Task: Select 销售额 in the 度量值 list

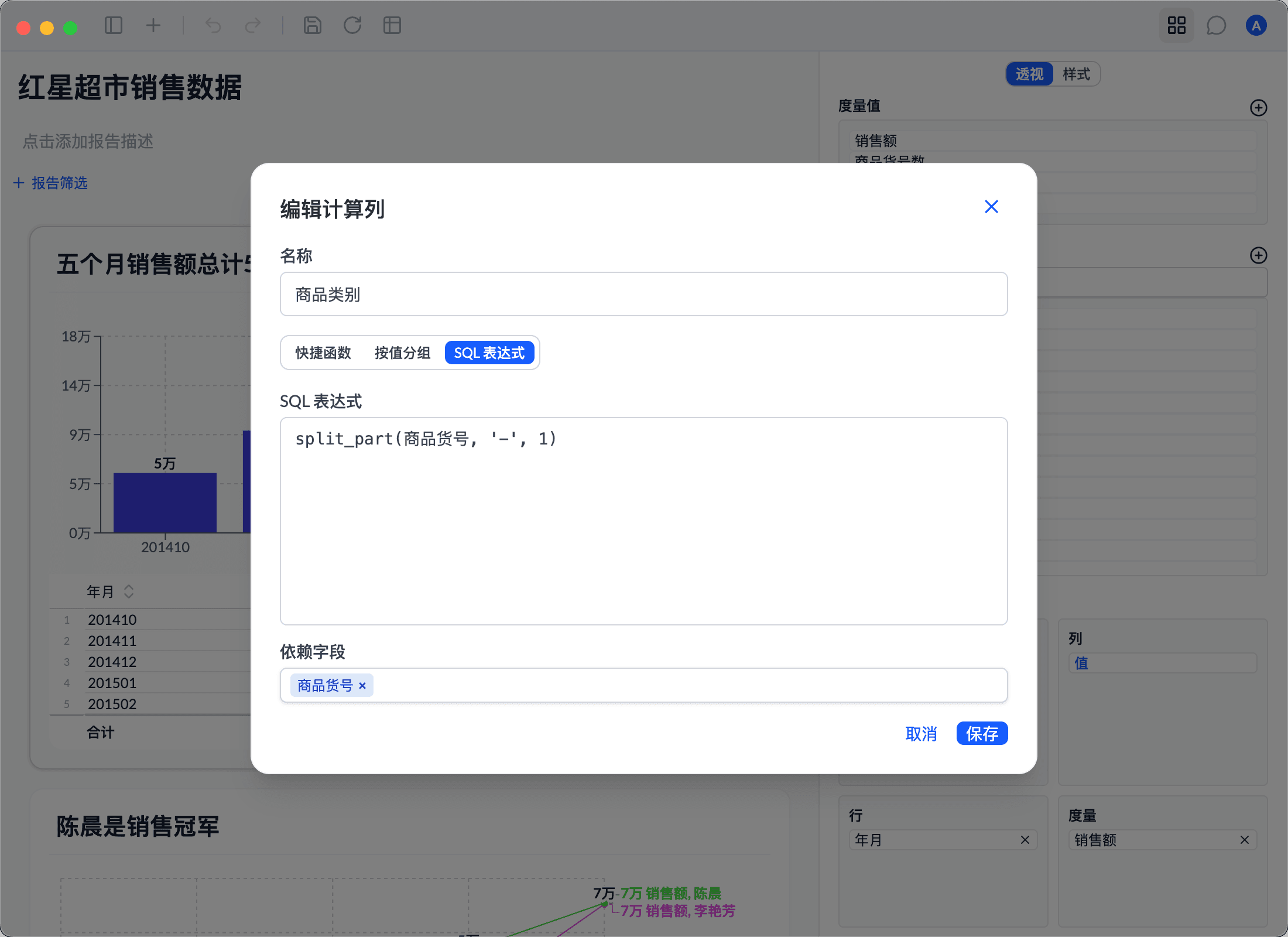Action: [1053, 141]
